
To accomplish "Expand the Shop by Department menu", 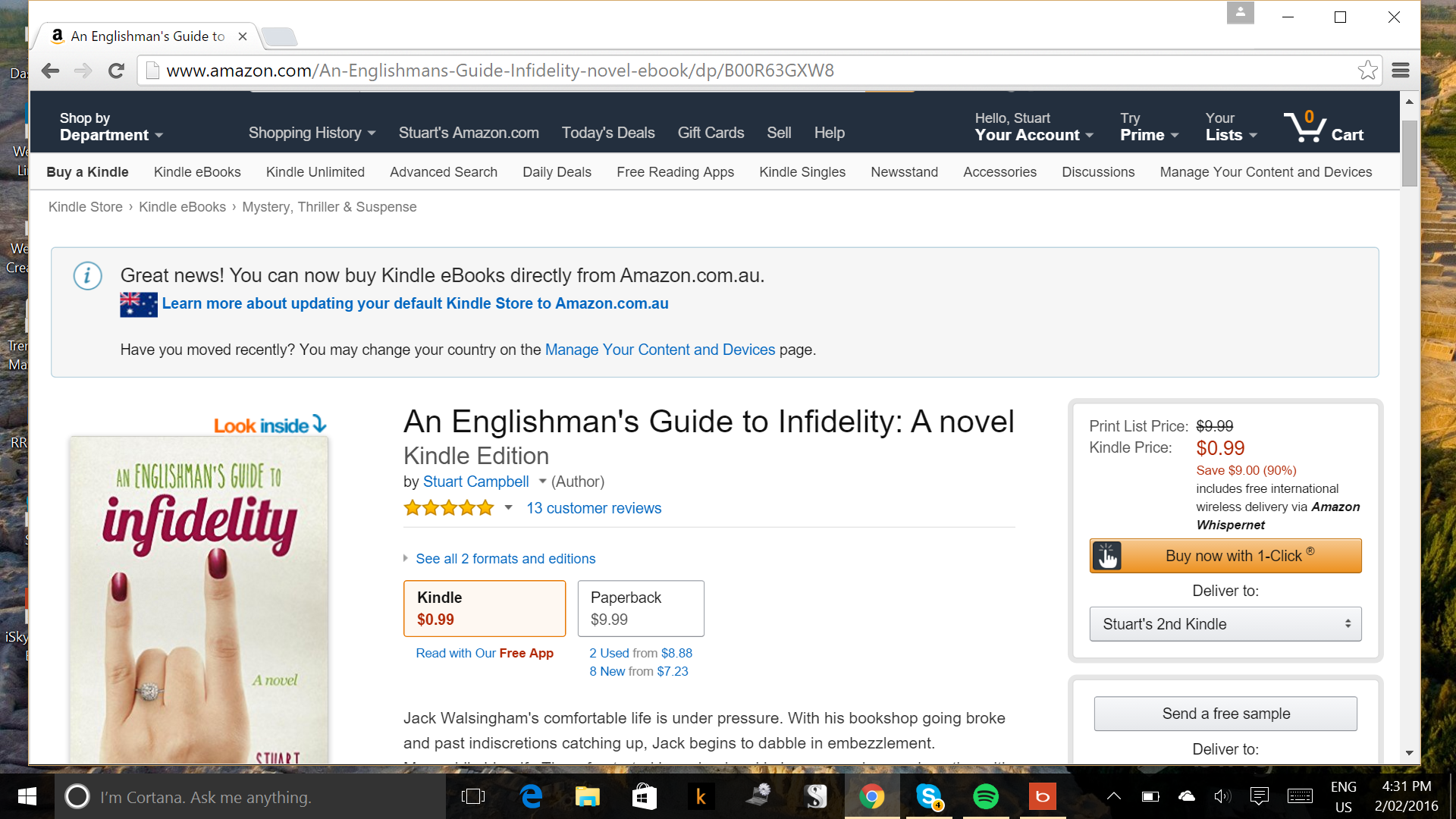I will coord(111,127).
